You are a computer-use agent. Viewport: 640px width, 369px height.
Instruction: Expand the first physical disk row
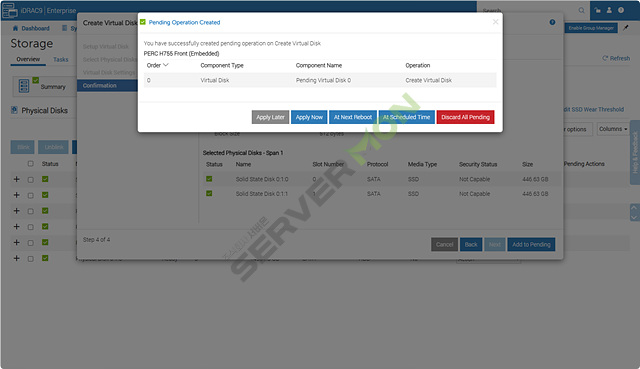16,179
